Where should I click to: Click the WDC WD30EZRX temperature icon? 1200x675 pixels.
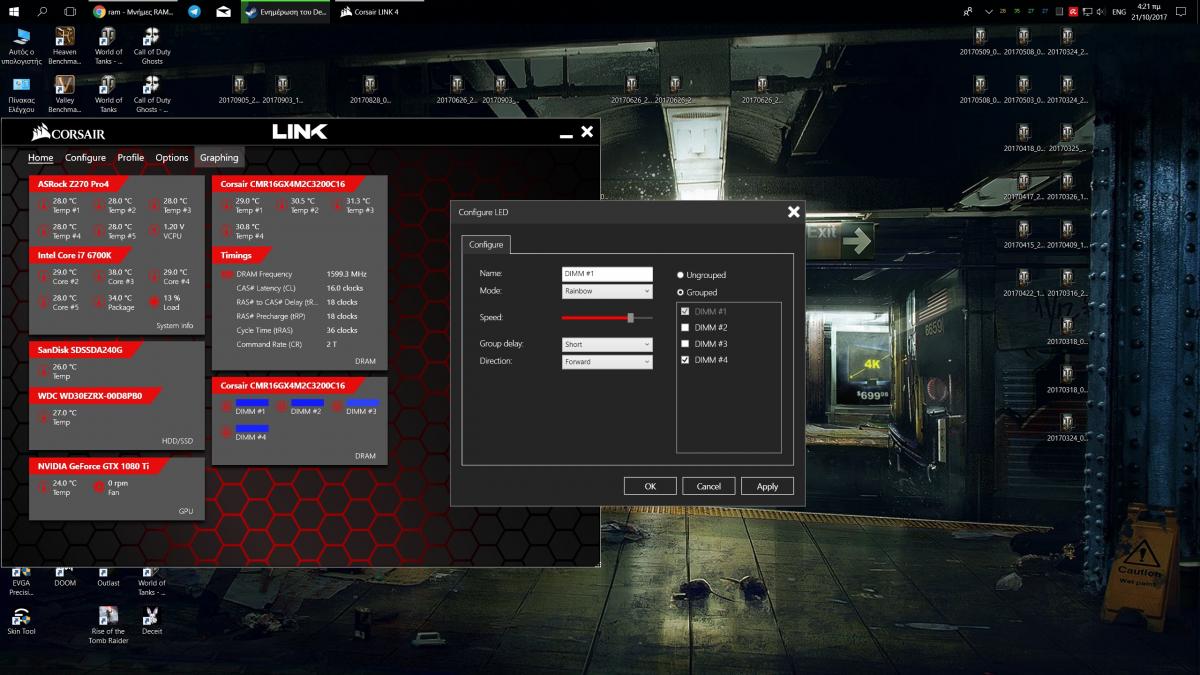click(x=42, y=417)
